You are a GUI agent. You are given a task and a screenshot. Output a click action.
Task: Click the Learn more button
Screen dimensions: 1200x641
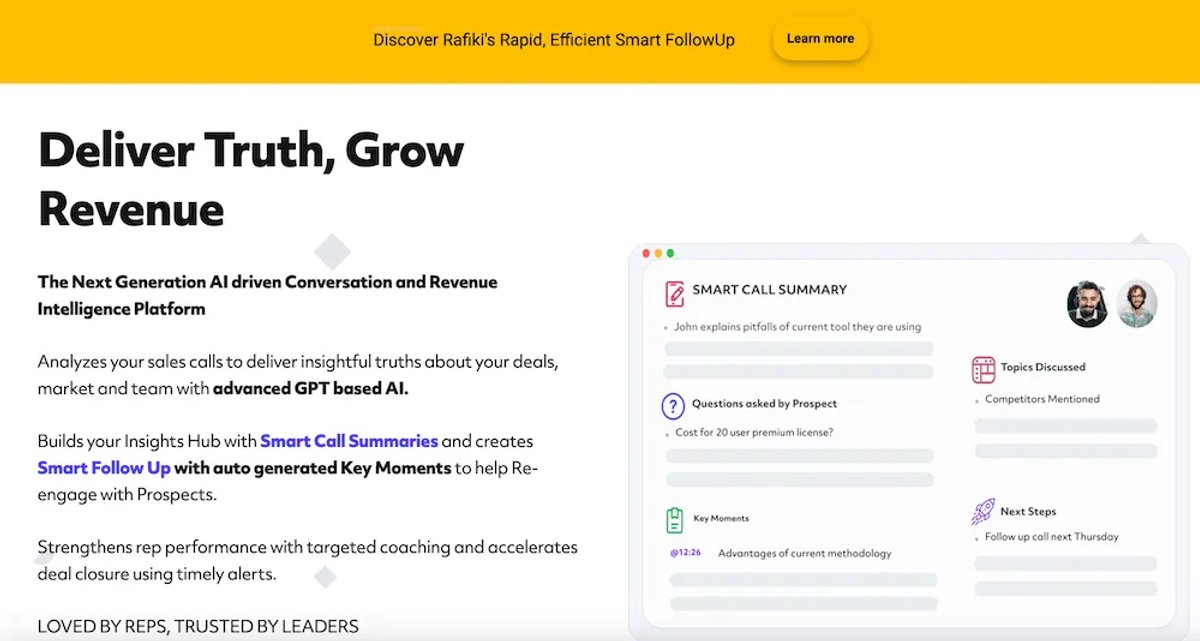pos(820,39)
